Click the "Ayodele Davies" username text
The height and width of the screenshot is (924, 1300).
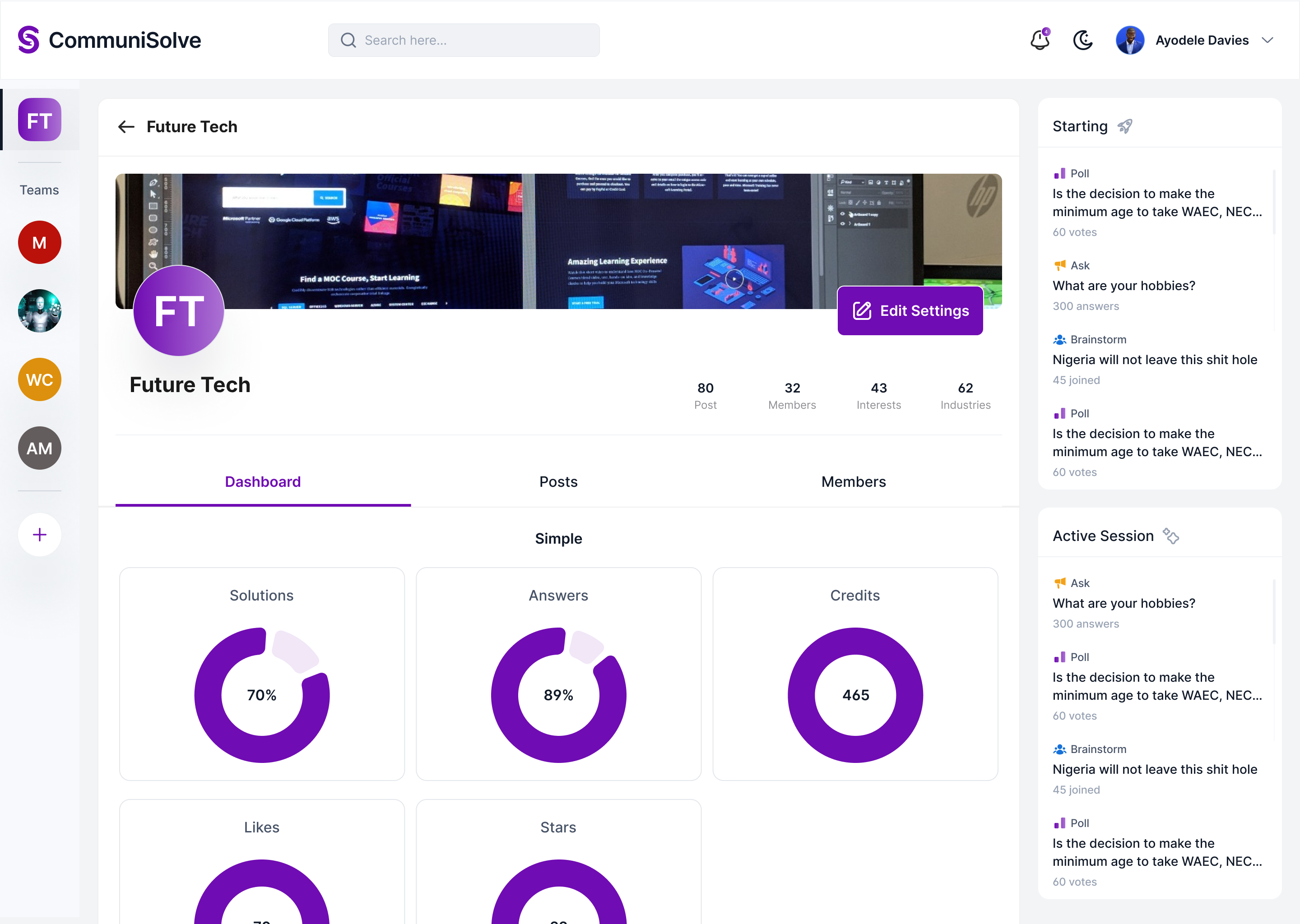[x=1202, y=41]
